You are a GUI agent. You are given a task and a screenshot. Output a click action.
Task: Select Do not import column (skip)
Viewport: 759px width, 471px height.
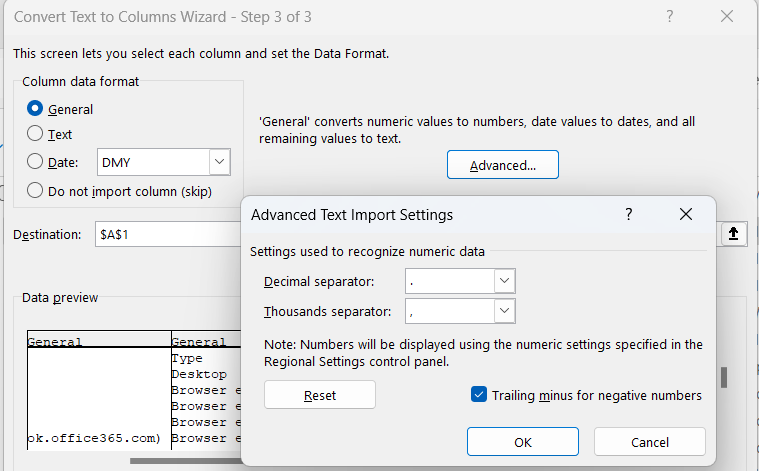coord(36,191)
